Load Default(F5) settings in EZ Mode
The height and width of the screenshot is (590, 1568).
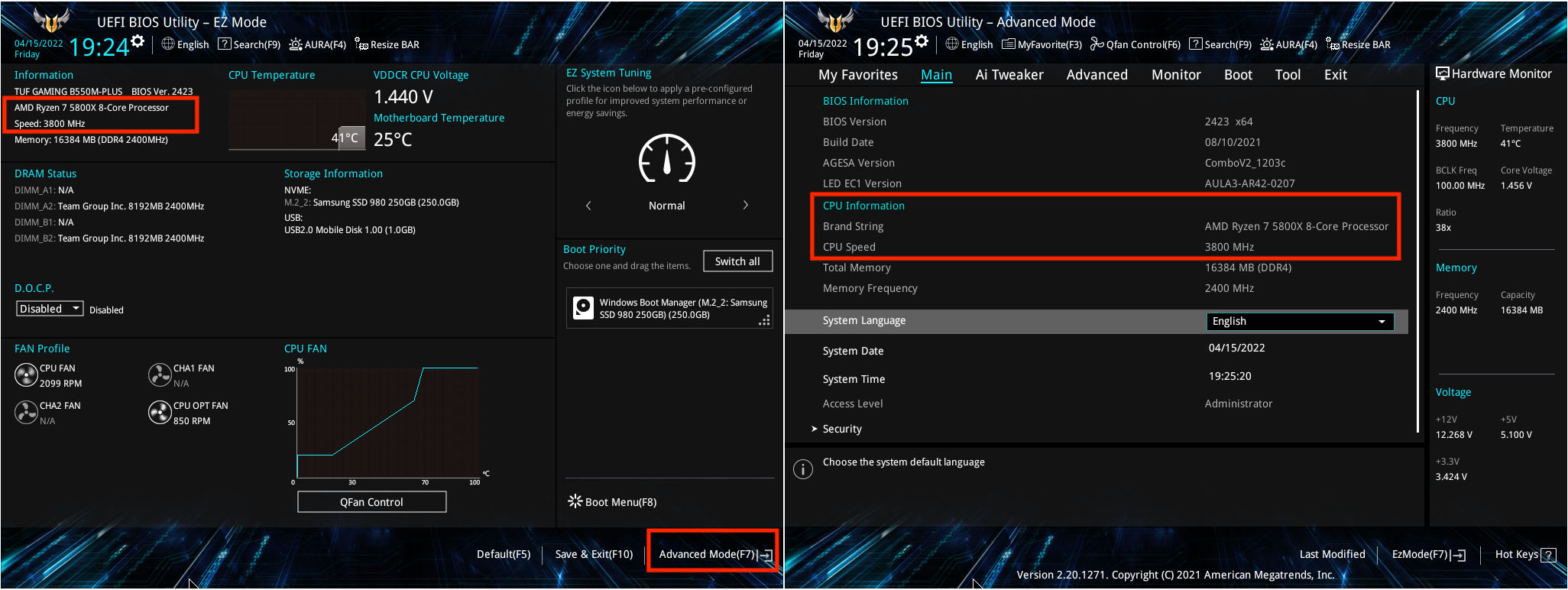point(504,554)
